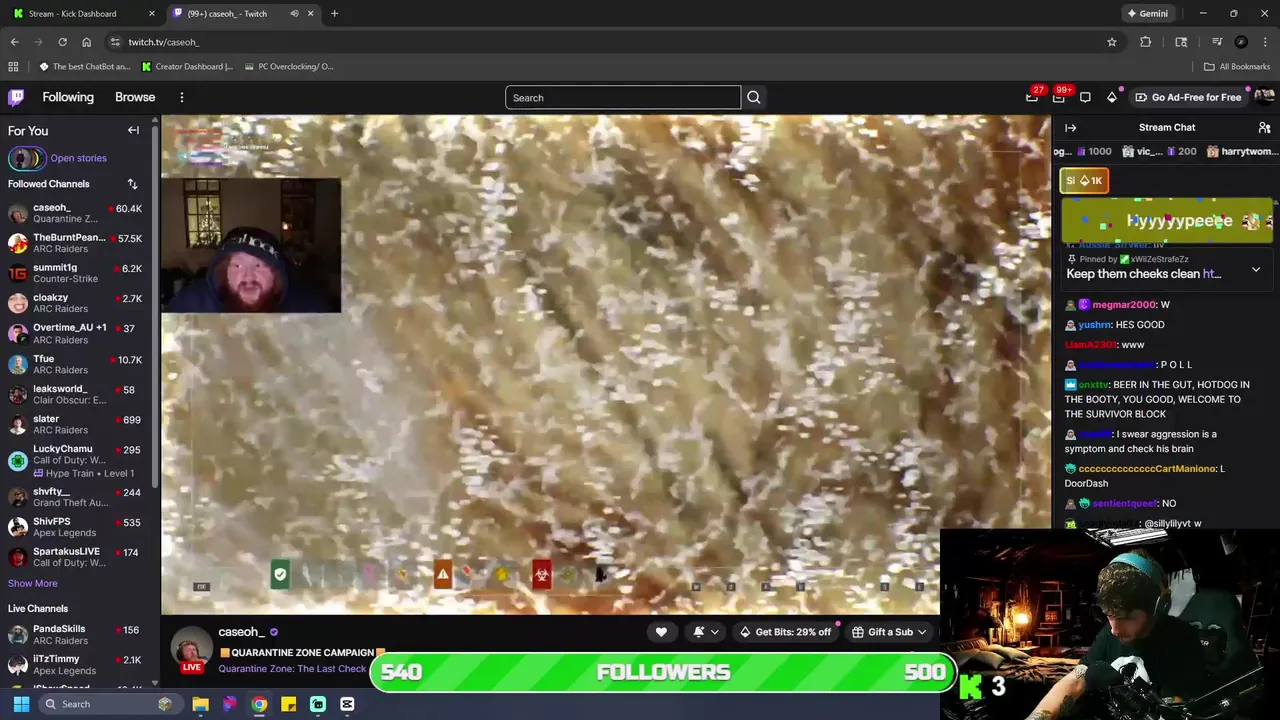Select PandaSkills in Live Channels
This screenshot has height=720, width=1280.
tap(76, 634)
